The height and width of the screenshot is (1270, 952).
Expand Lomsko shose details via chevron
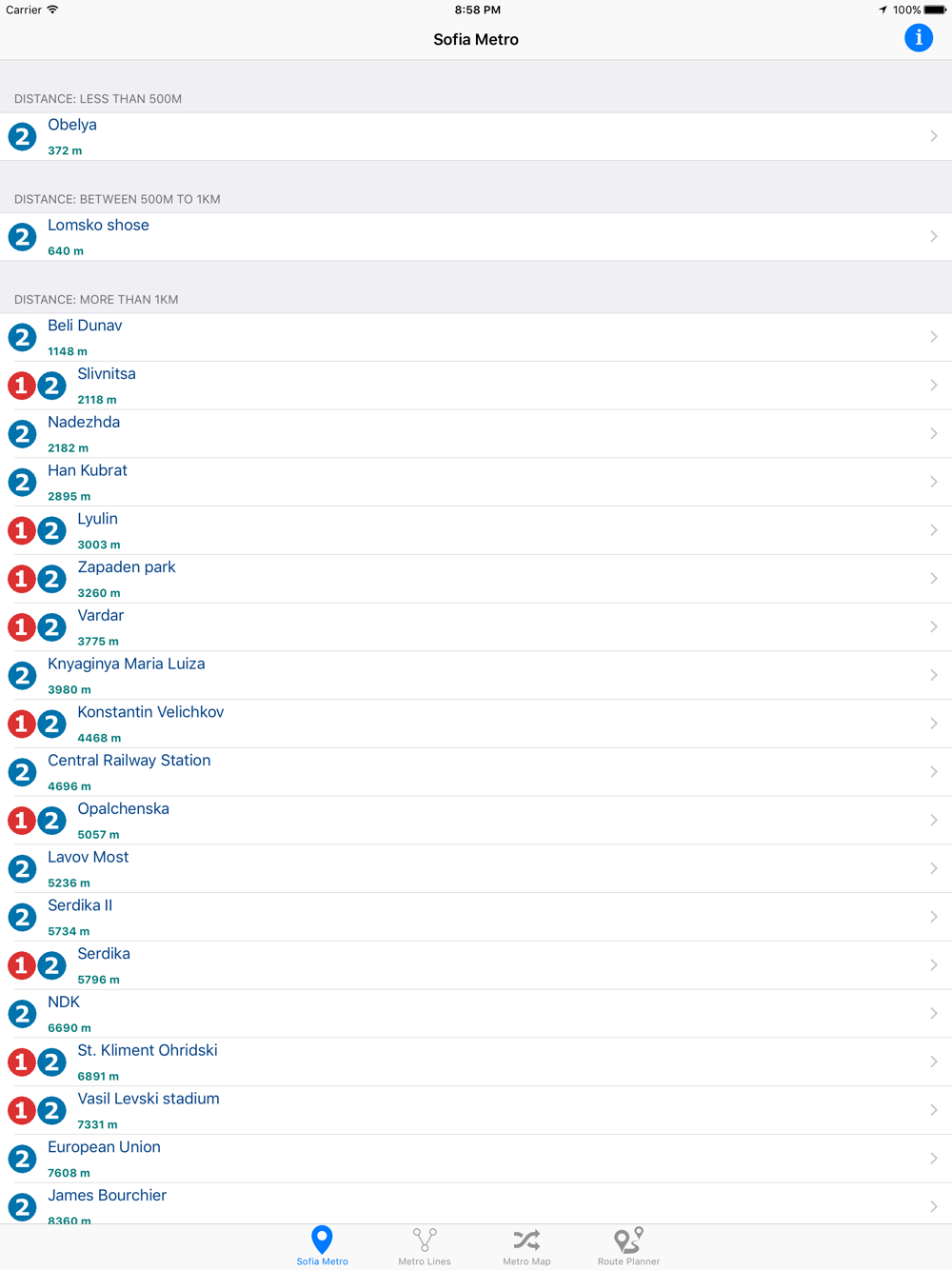(934, 236)
